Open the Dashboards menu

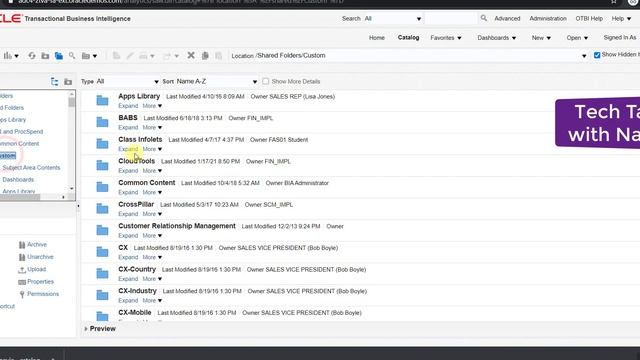[497, 38]
